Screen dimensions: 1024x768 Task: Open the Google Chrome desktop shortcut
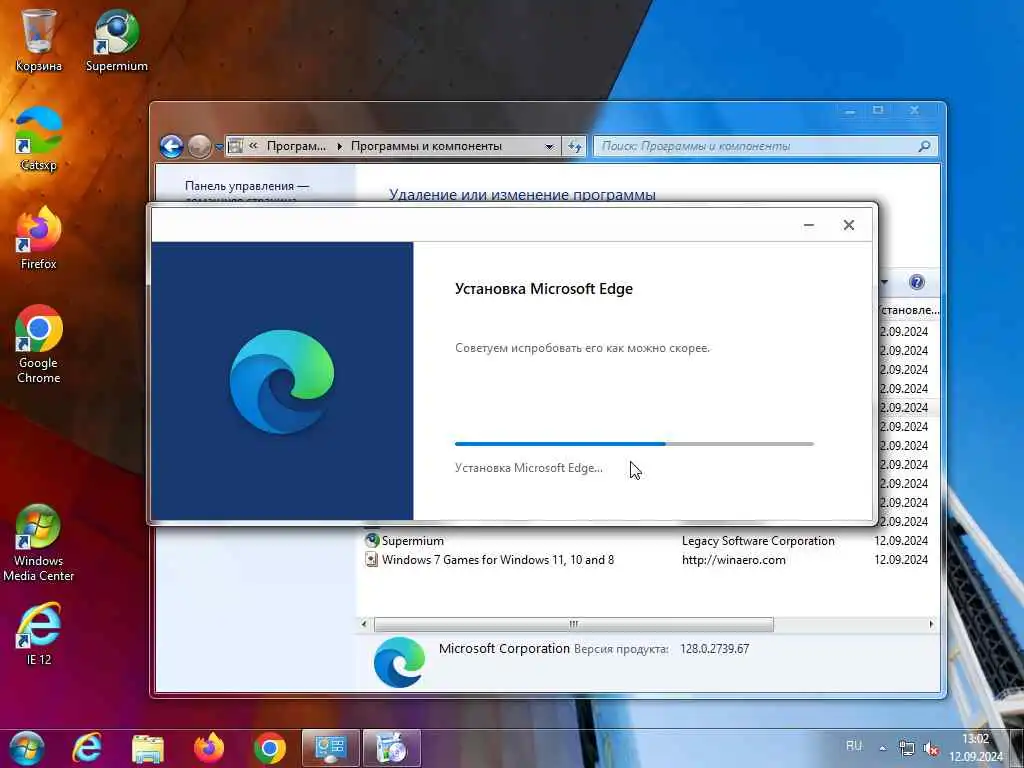tap(39, 344)
